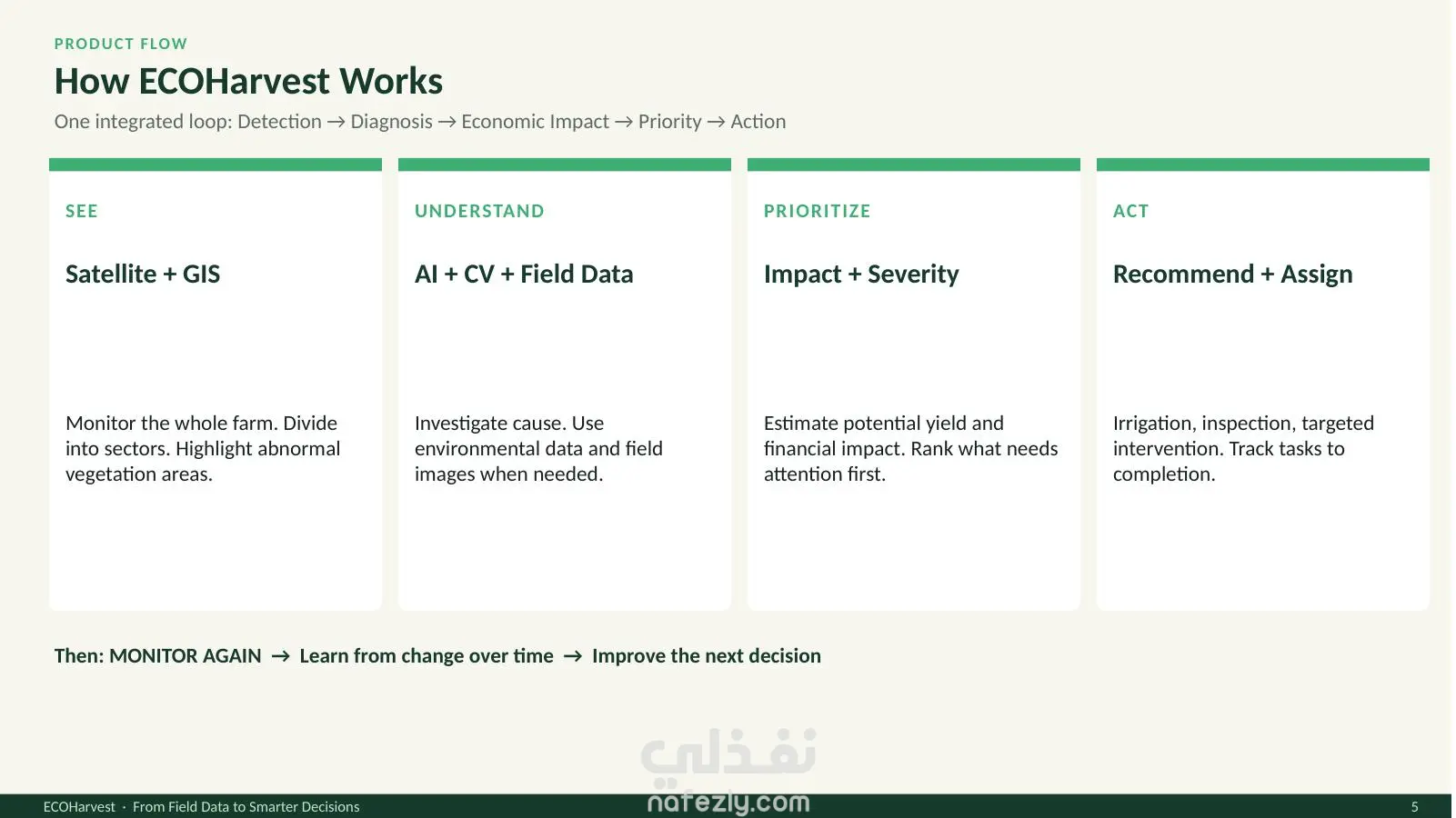Click the Estimate potential yield paragraph
1456x818 pixels.
point(911,448)
